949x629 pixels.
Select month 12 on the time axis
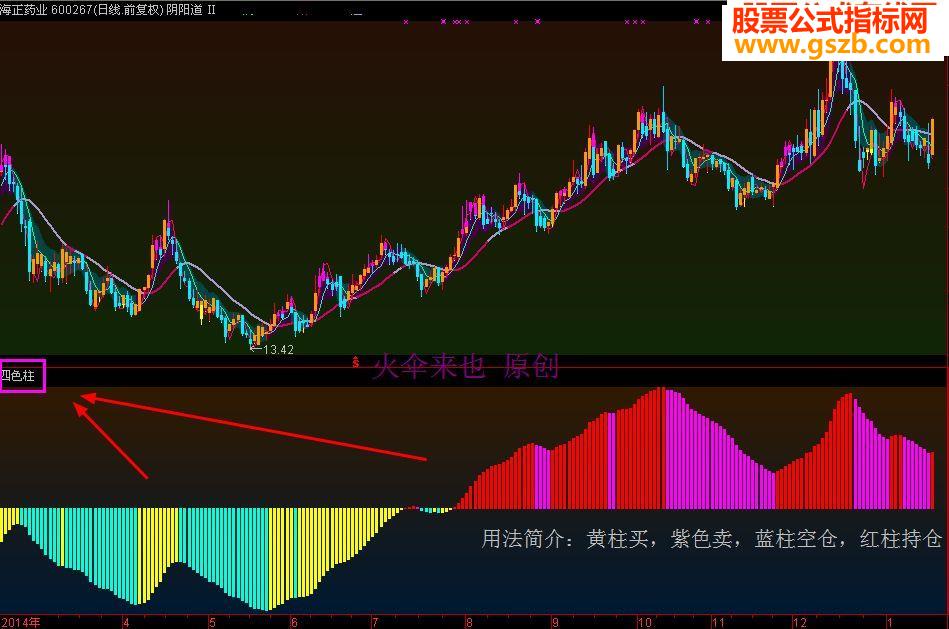click(x=800, y=622)
